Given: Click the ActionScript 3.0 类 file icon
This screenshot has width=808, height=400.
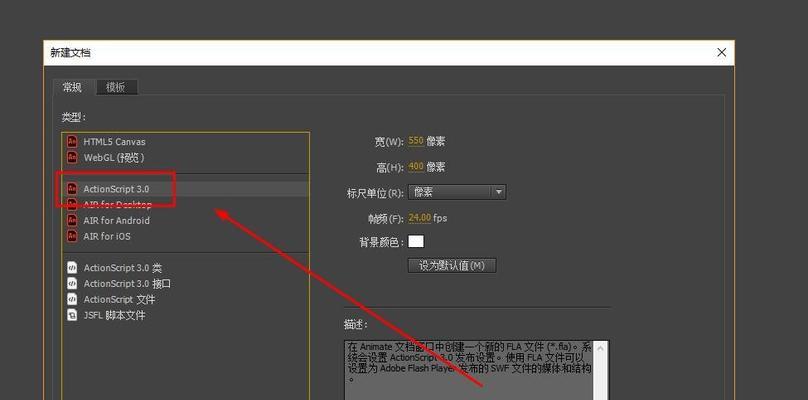Looking at the screenshot, I should (72, 268).
